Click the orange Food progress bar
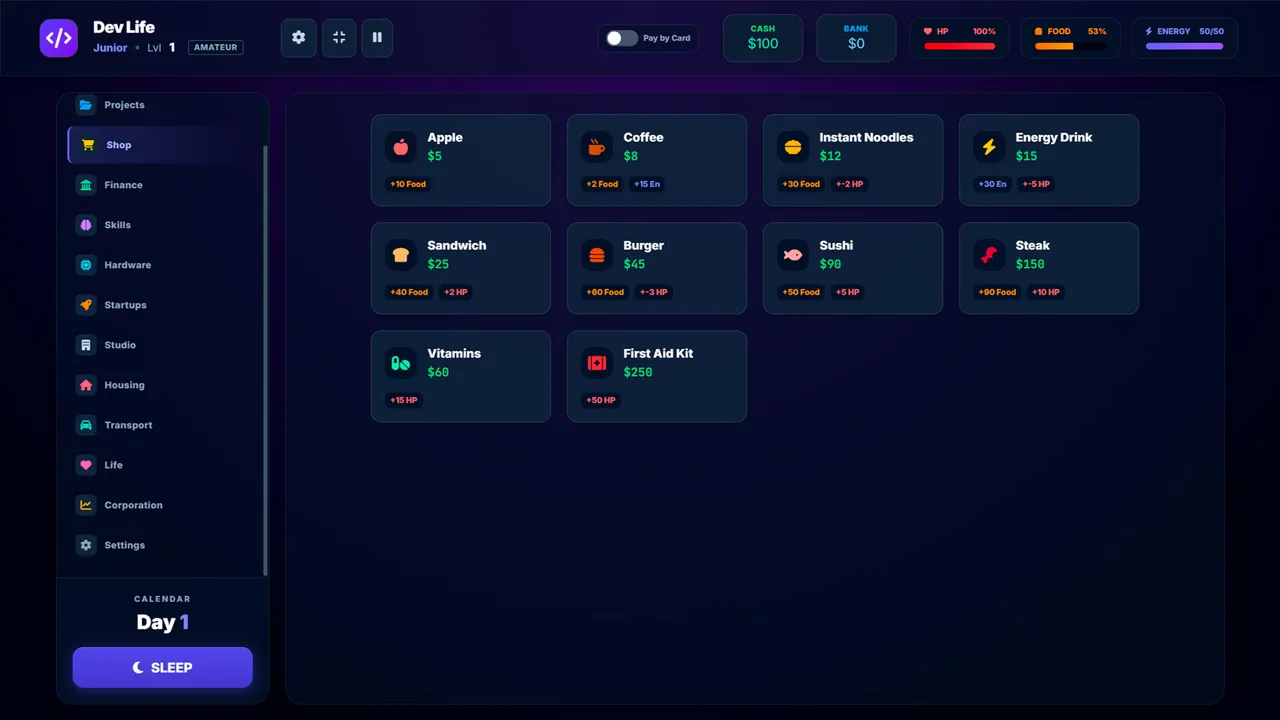The width and height of the screenshot is (1280, 720). pos(1071,46)
